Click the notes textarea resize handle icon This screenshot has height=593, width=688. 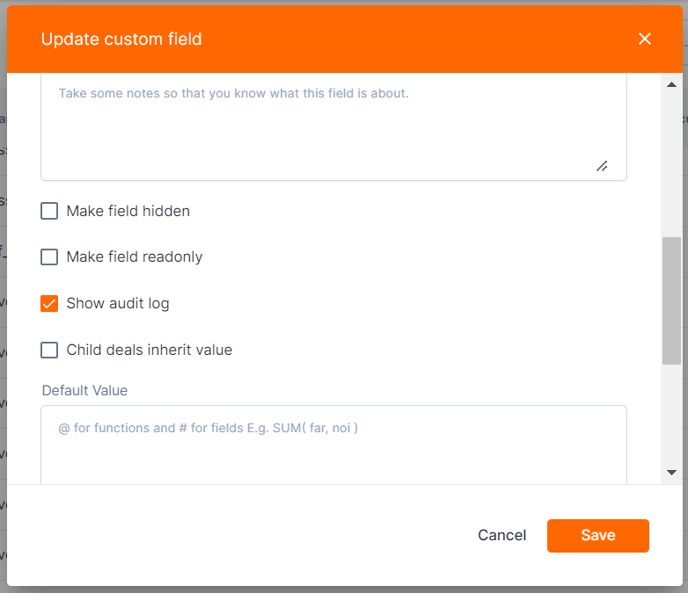coord(602,166)
